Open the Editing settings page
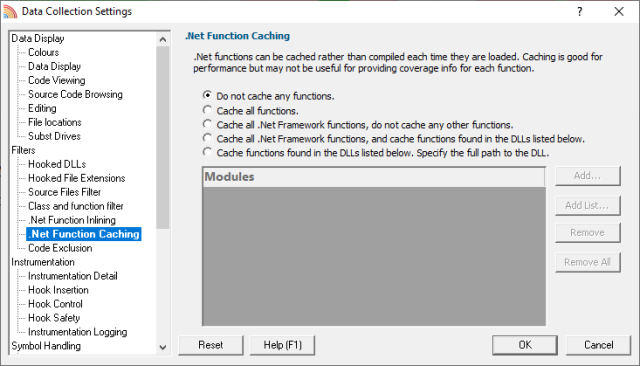Viewport: 640px width, 366px height. (42, 109)
